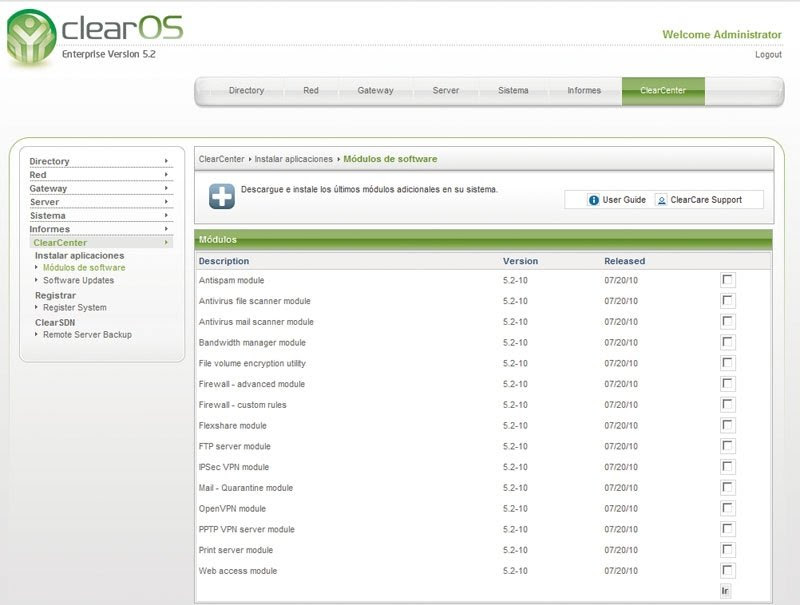
Task: Click the Description column header
Action: 224,261
